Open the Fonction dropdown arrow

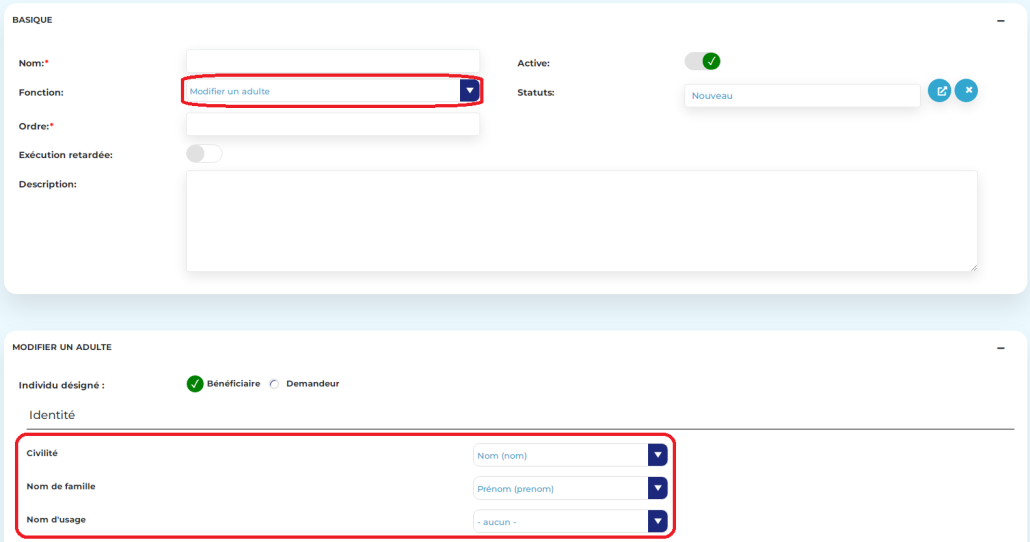click(469, 91)
